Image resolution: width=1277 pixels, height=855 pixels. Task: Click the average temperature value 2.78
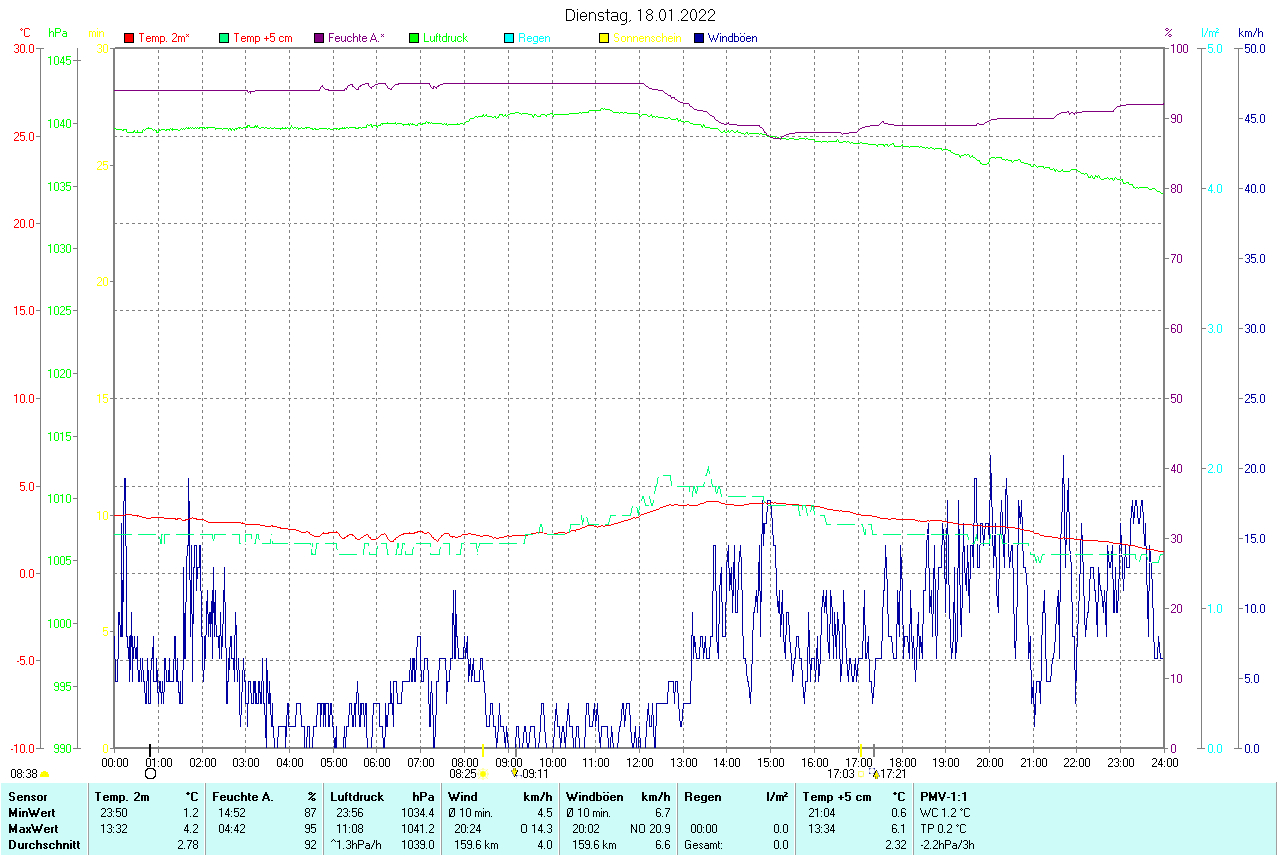pos(187,845)
